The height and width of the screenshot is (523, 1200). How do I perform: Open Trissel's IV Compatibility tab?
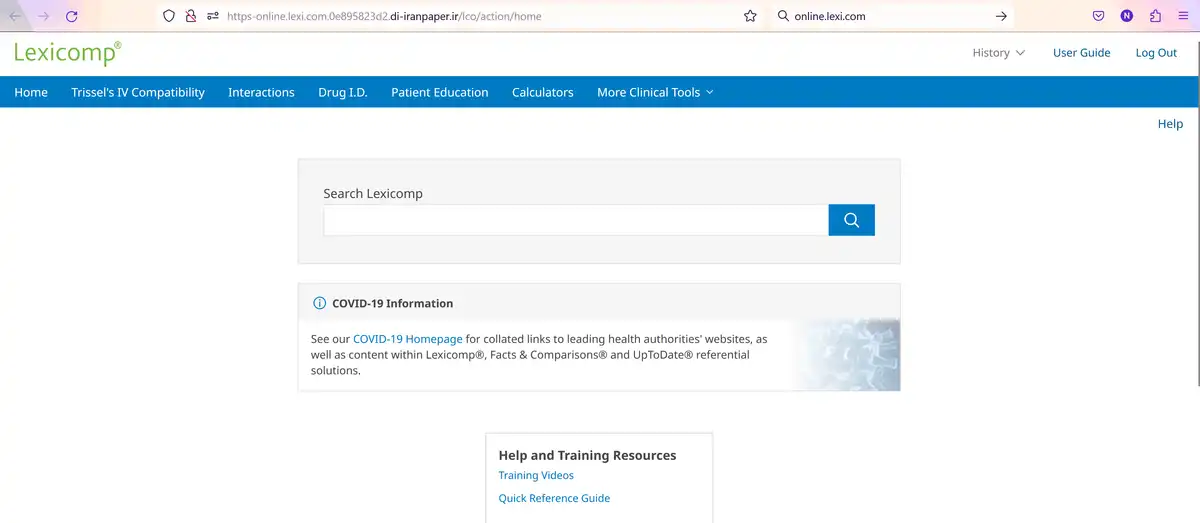(x=138, y=92)
